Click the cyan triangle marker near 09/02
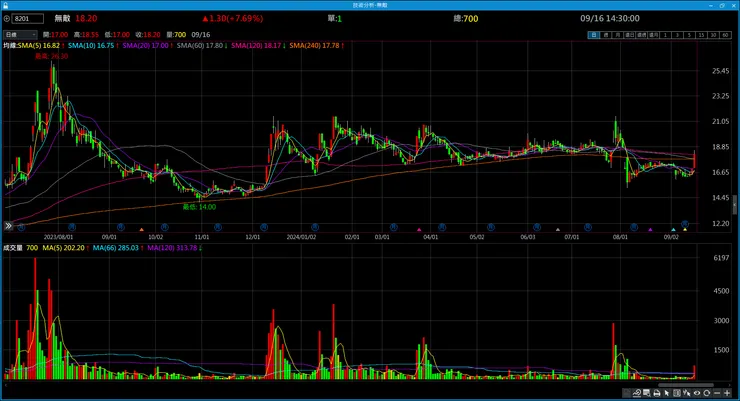Image resolution: width=740 pixels, height=401 pixels. 673,230
